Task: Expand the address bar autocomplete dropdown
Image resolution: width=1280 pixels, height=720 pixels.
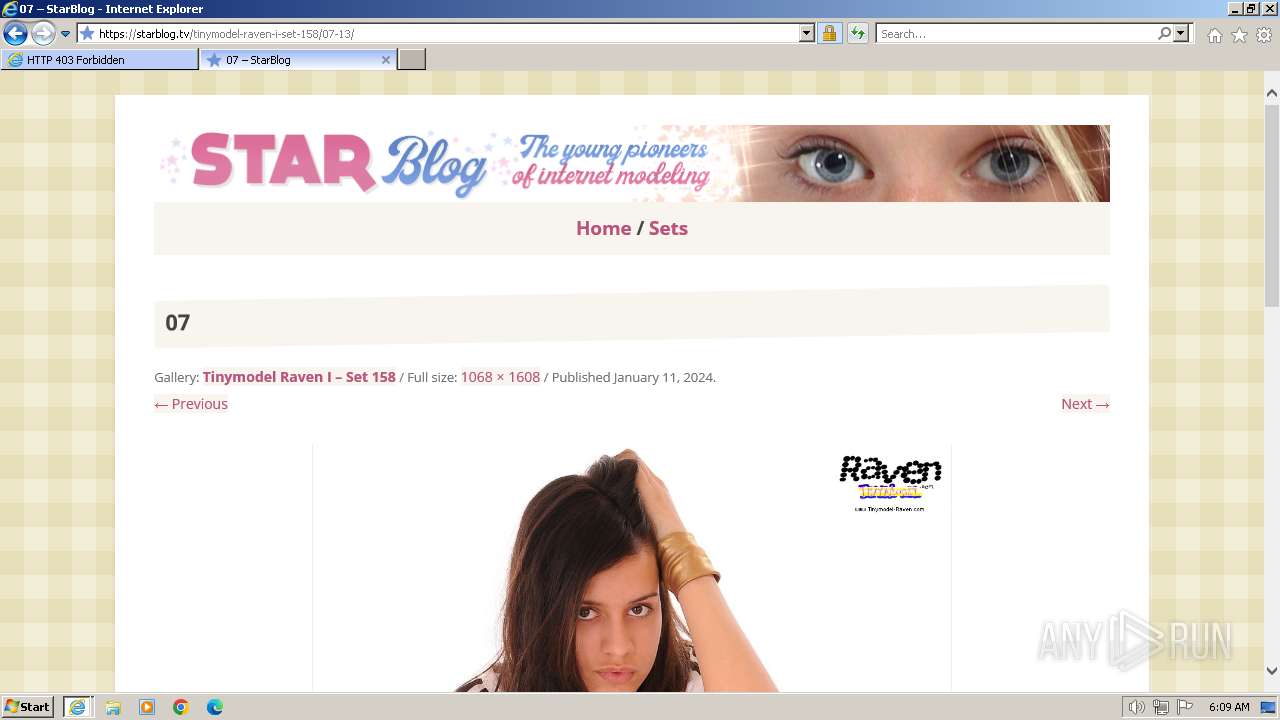Action: click(x=807, y=34)
